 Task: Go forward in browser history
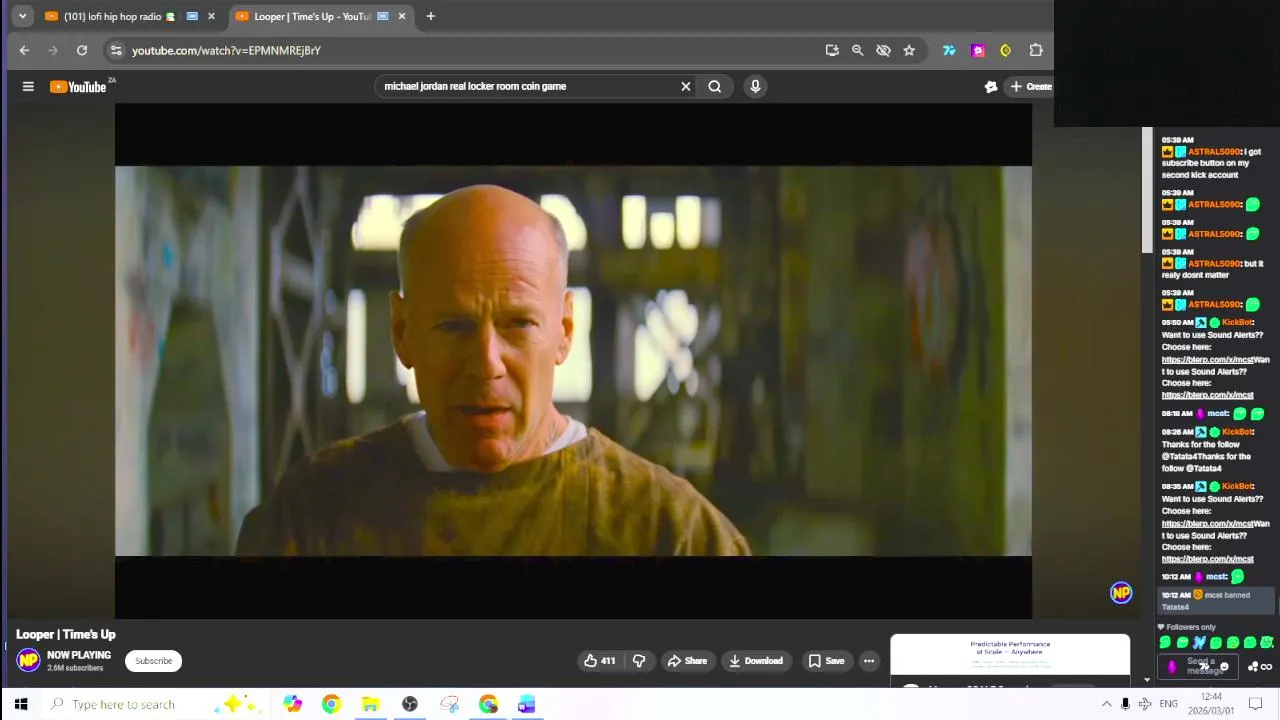coord(53,50)
